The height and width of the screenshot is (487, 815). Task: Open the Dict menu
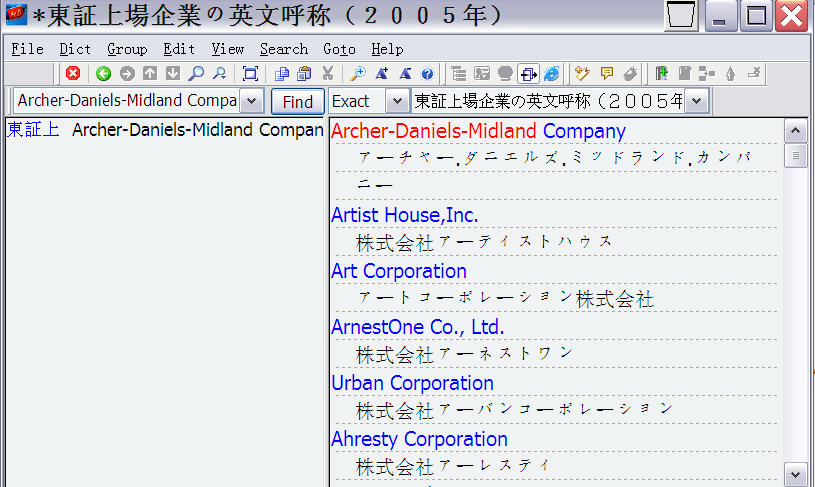75,49
